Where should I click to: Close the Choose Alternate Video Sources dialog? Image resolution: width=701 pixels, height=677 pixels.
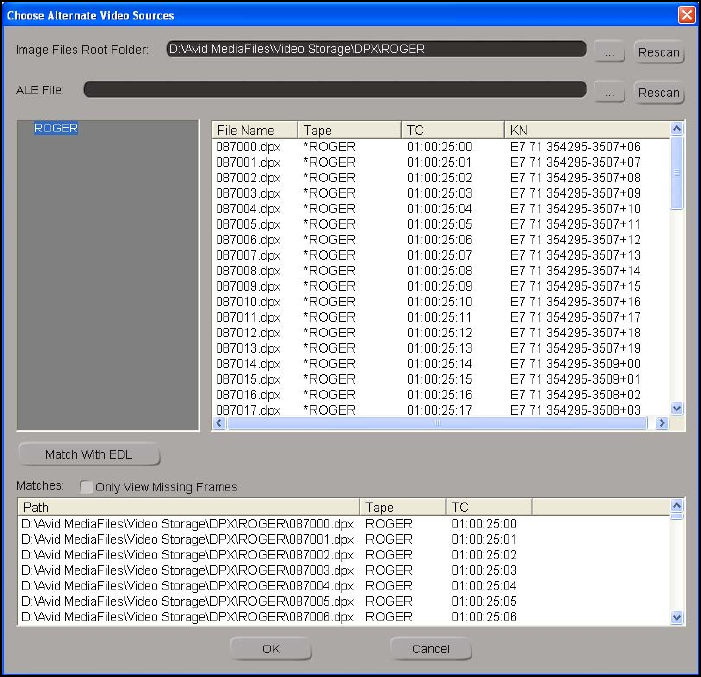(x=686, y=15)
